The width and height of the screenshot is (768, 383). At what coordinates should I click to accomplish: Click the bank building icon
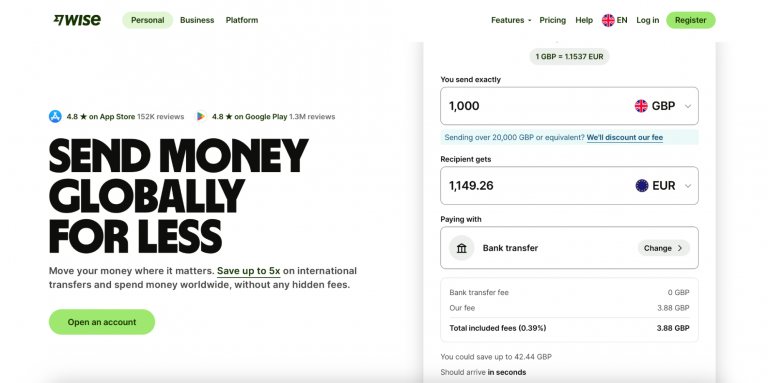pos(461,248)
